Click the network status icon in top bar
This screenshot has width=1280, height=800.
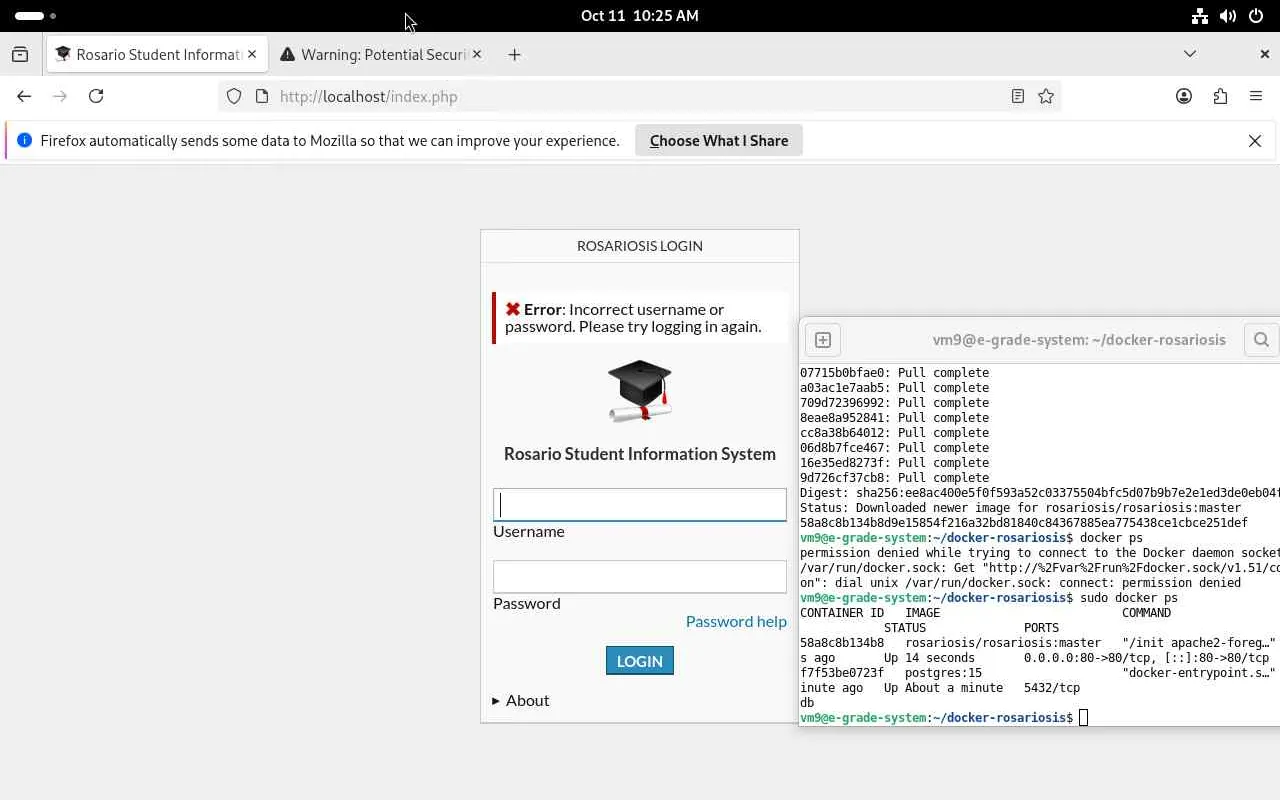click(x=1200, y=16)
